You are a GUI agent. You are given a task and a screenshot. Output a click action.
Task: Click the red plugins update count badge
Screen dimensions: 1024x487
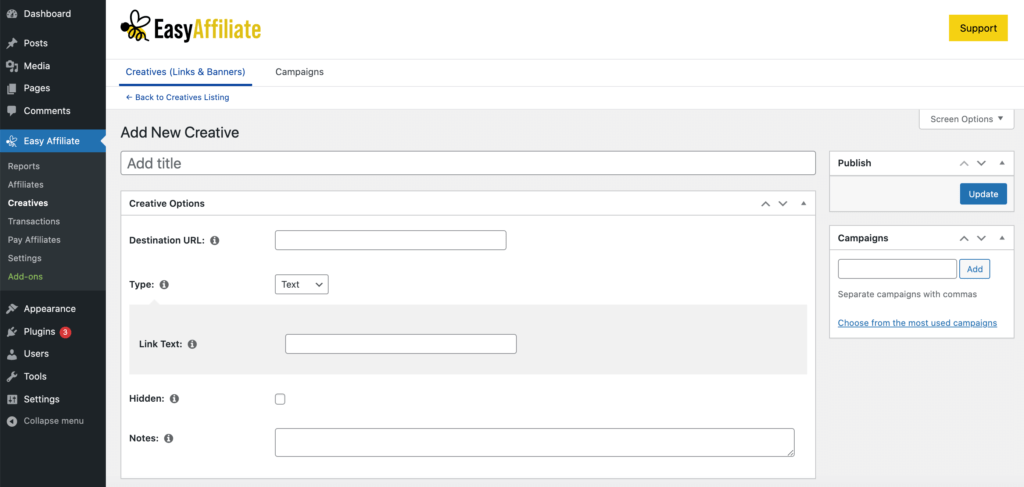[x=65, y=332]
